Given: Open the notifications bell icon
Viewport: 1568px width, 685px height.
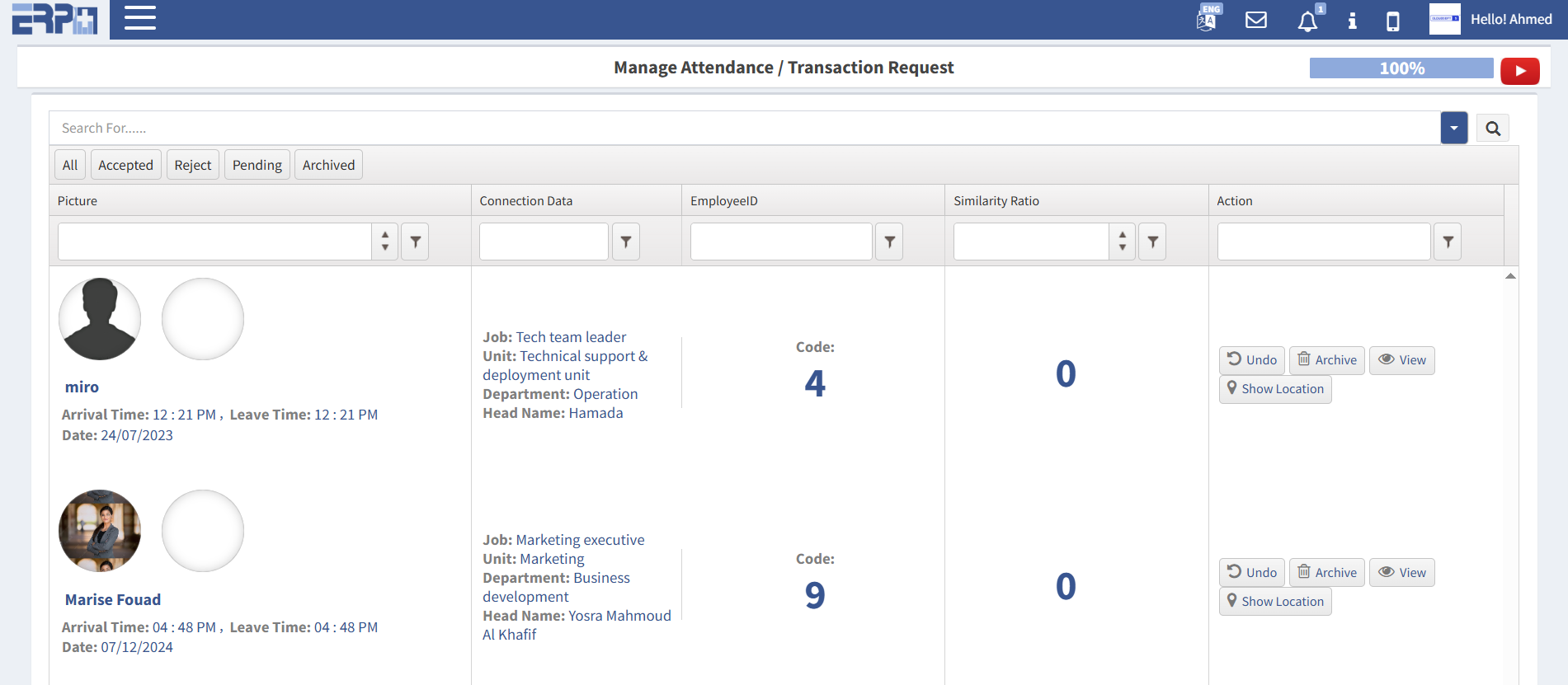Looking at the screenshot, I should [1307, 21].
